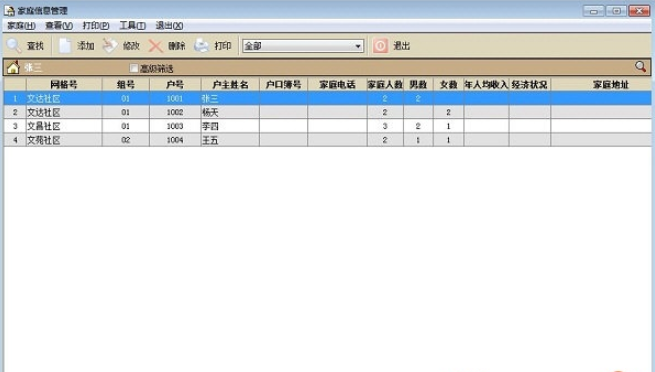Open the 全部 dropdown list

303,46
